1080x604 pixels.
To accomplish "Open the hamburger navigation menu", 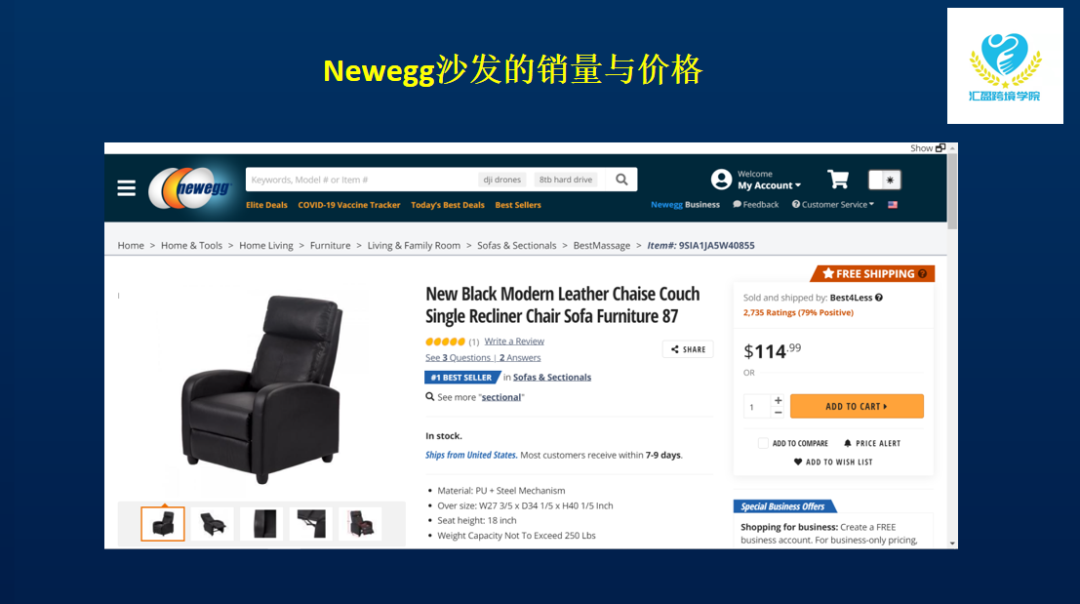I will coord(126,188).
